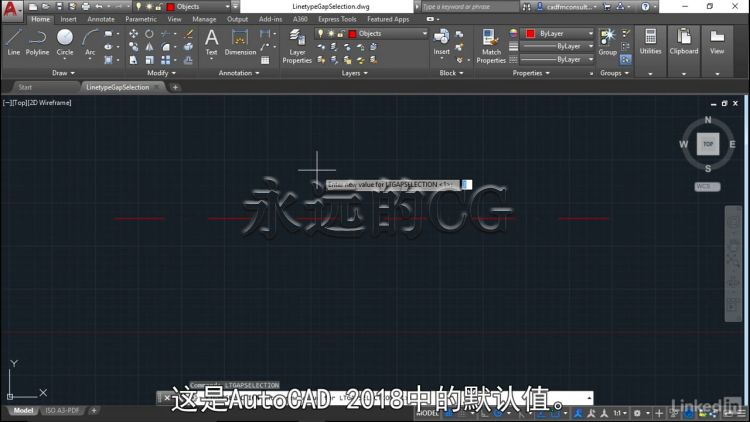The height and width of the screenshot is (422, 750).
Task: Switch to the Annotate ribbon tab
Action: (101, 19)
